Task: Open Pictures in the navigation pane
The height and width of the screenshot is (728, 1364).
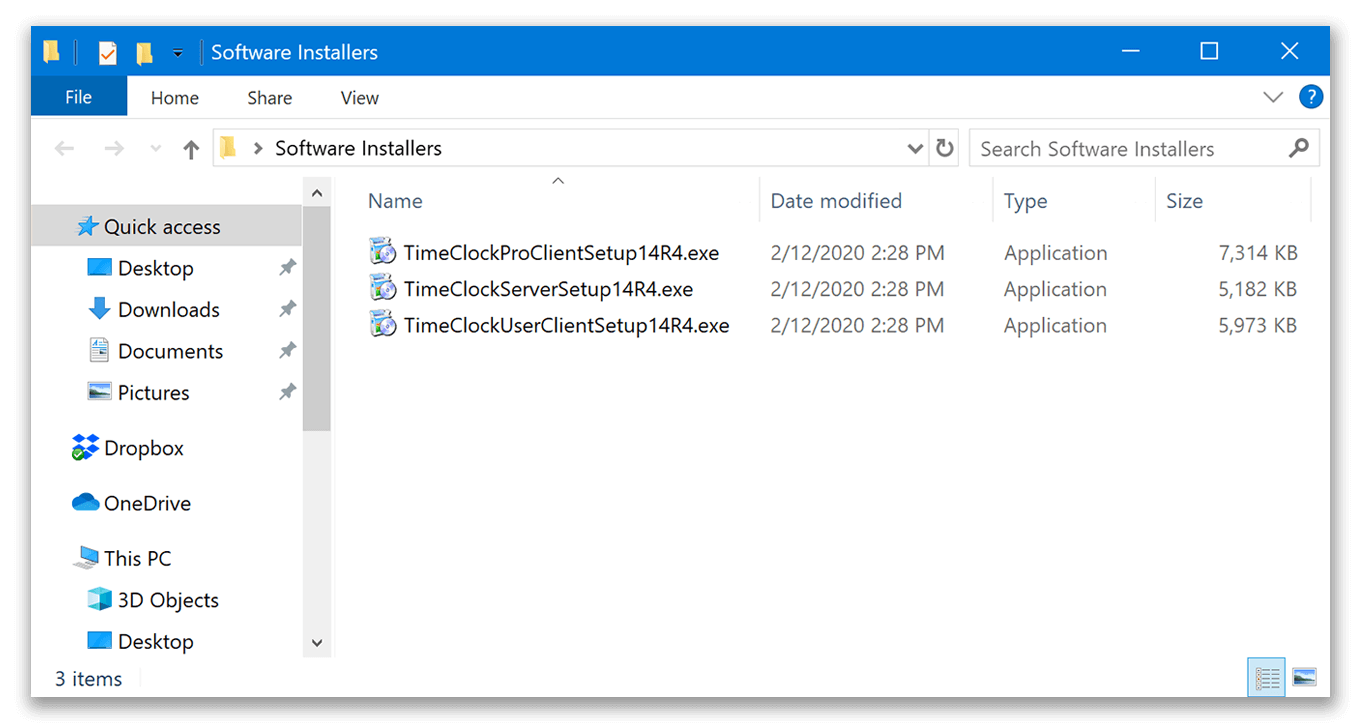Action: pyautogui.click(x=153, y=393)
